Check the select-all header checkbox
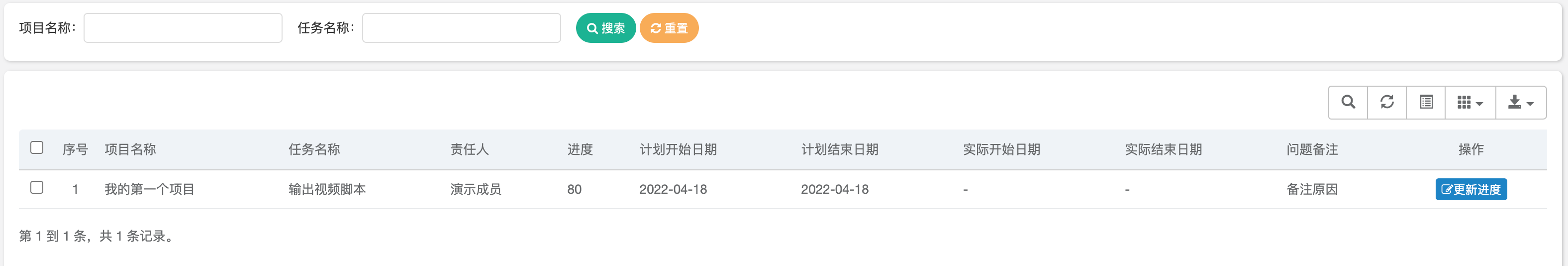Image resolution: width=1568 pixels, height=266 pixels. pyautogui.click(x=37, y=147)
